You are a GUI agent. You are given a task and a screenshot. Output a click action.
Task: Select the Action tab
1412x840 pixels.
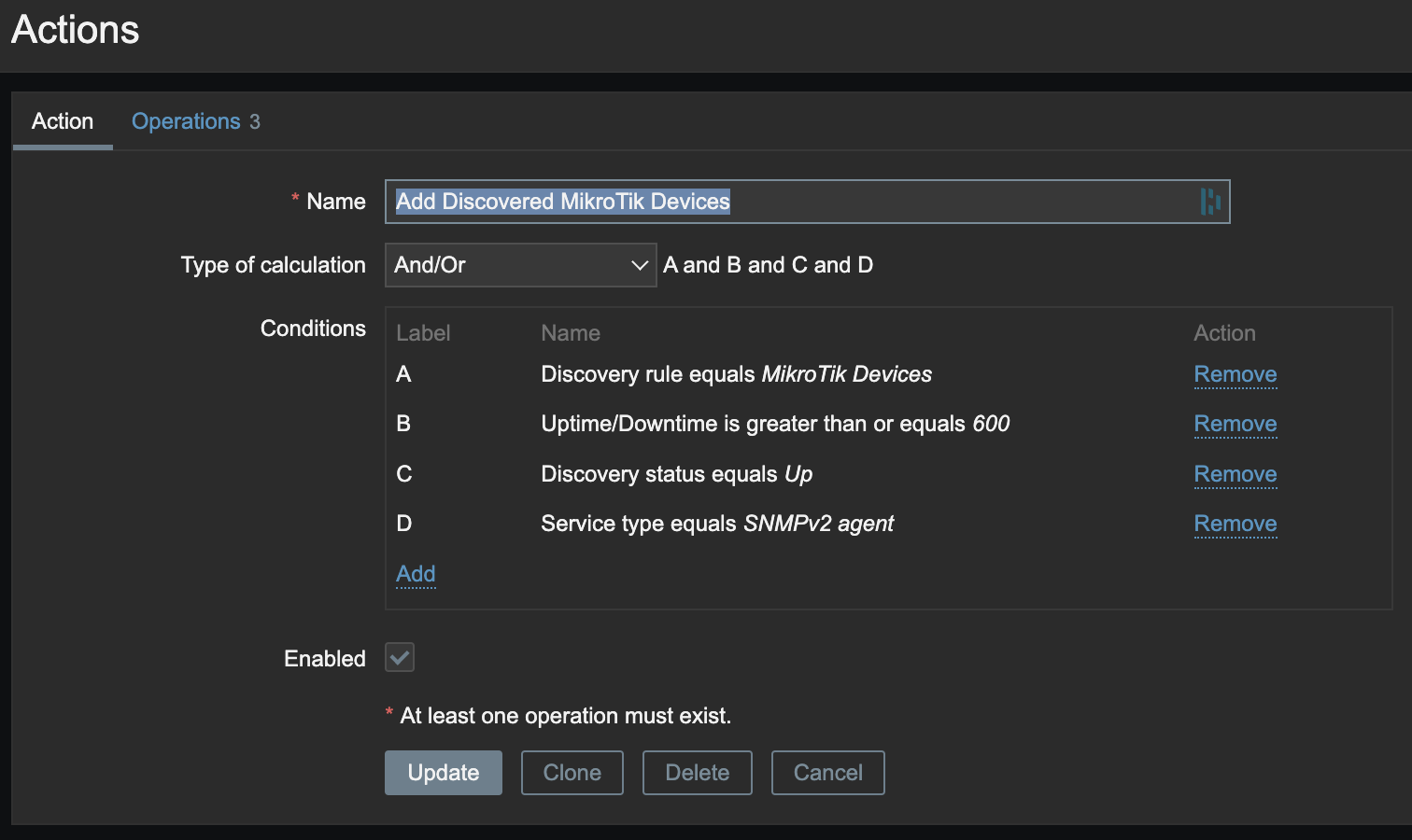click(63, 121)
